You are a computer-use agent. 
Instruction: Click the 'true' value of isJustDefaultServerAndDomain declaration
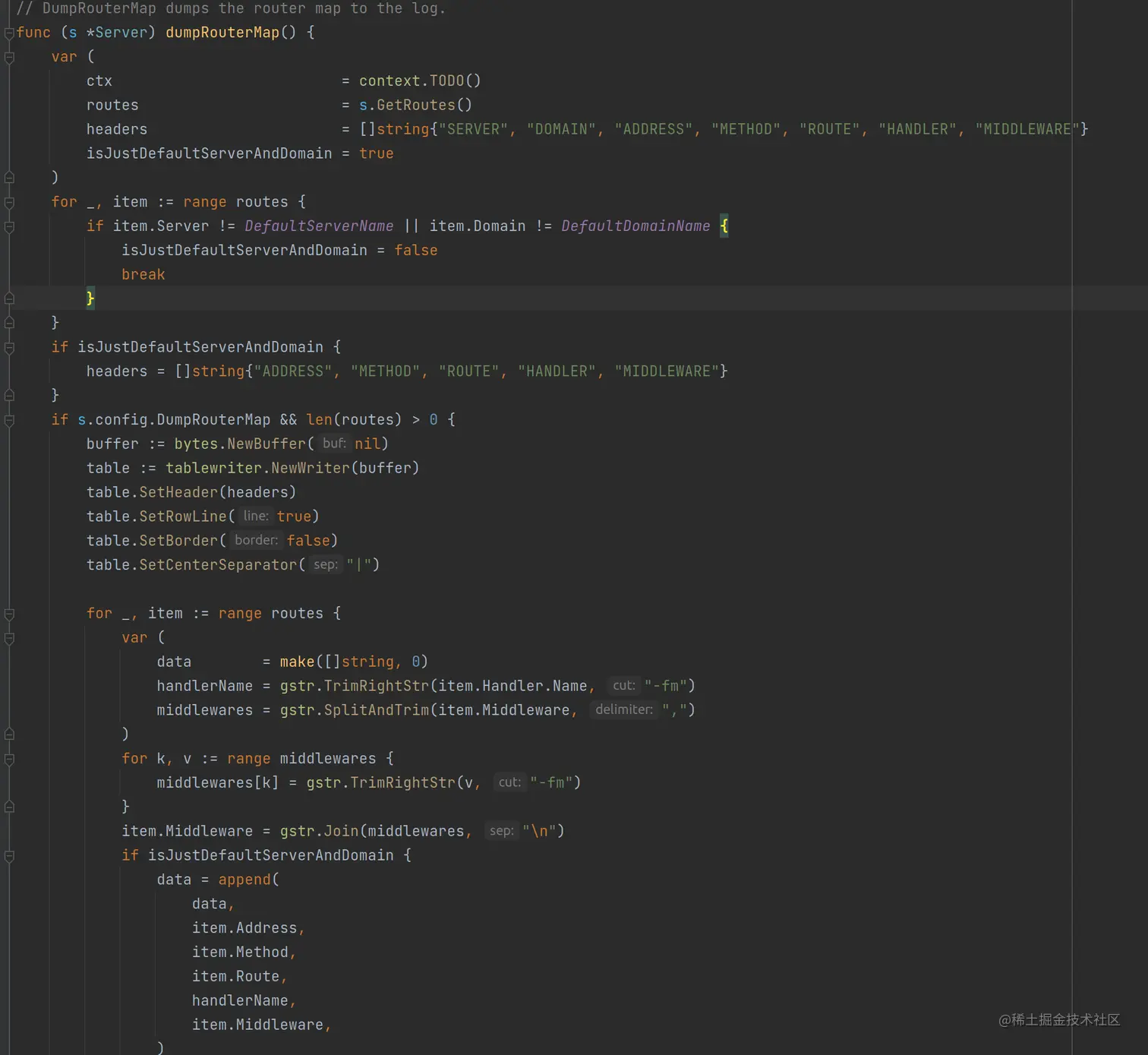pos(377,153)
